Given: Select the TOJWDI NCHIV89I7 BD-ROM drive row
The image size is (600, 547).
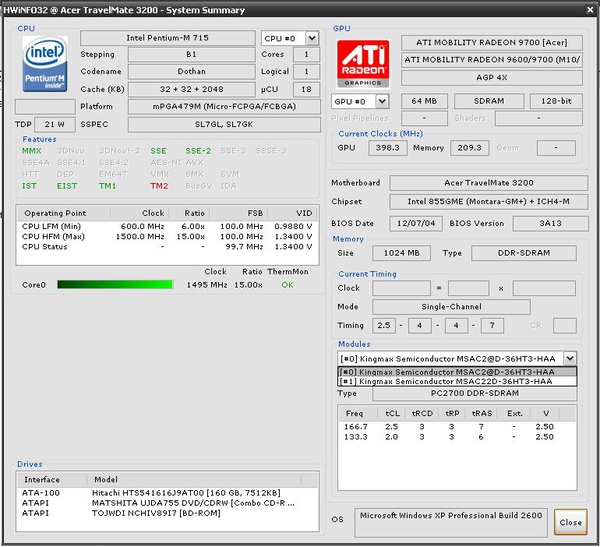Looking at the screenshot, I should point(167,513).
